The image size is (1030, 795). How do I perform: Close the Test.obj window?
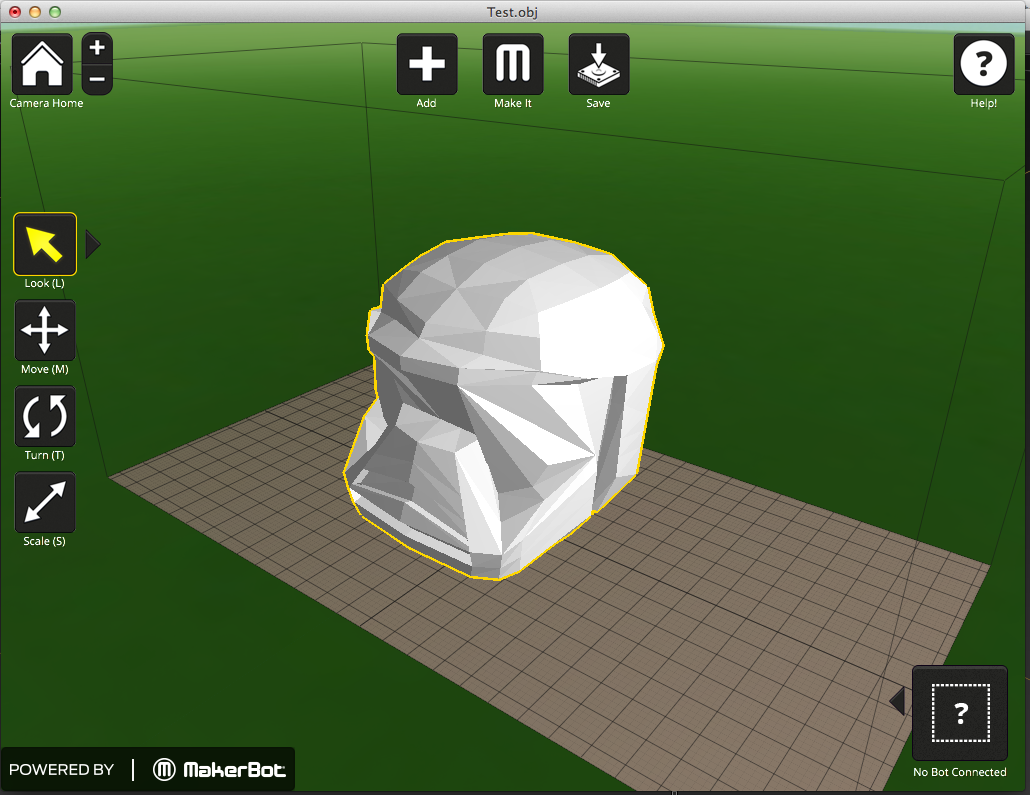tap(14, 12)
